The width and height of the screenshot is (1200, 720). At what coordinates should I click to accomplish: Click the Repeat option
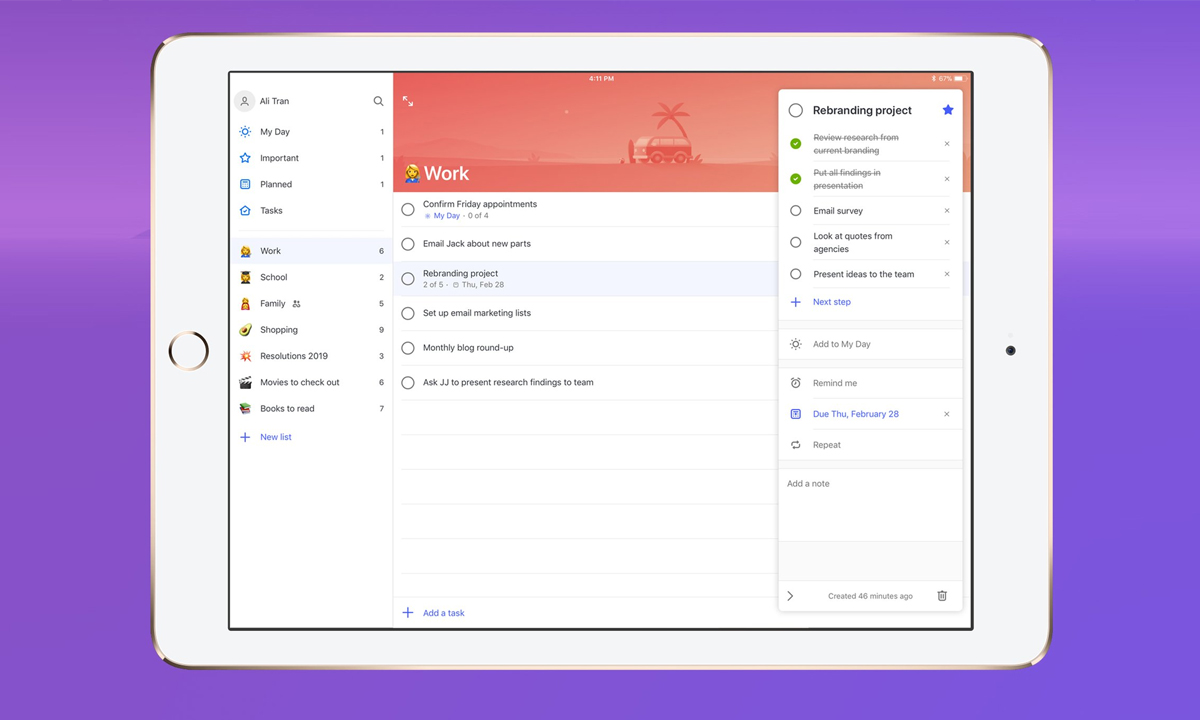point(827,445)
